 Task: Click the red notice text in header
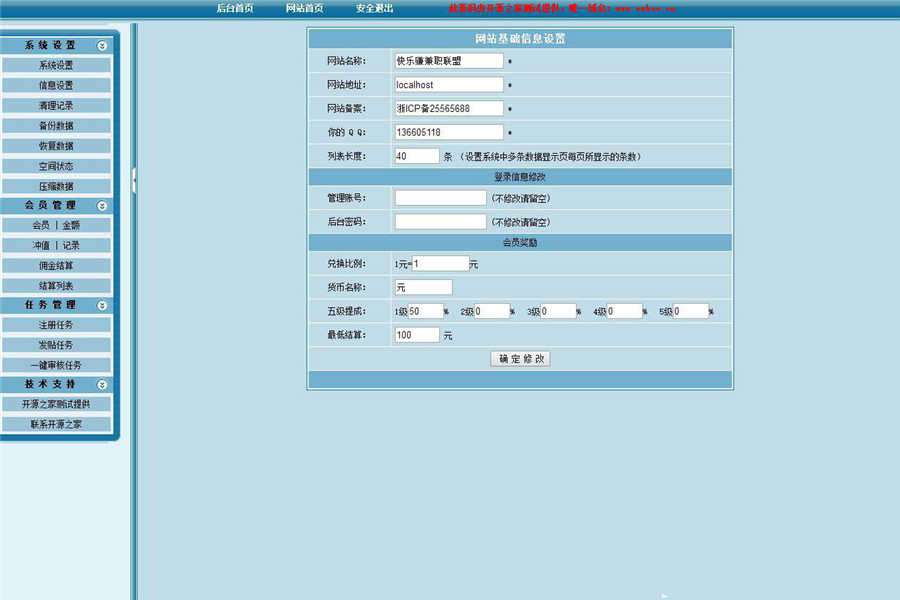(x=562, y=9)
